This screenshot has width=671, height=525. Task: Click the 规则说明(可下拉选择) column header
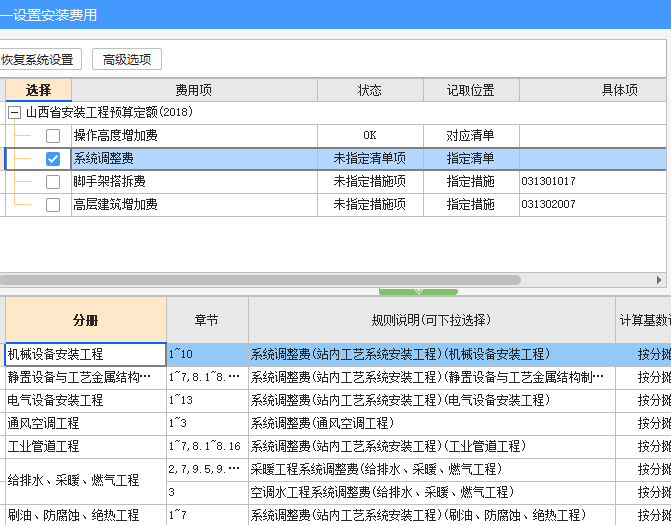pos(432,320)
